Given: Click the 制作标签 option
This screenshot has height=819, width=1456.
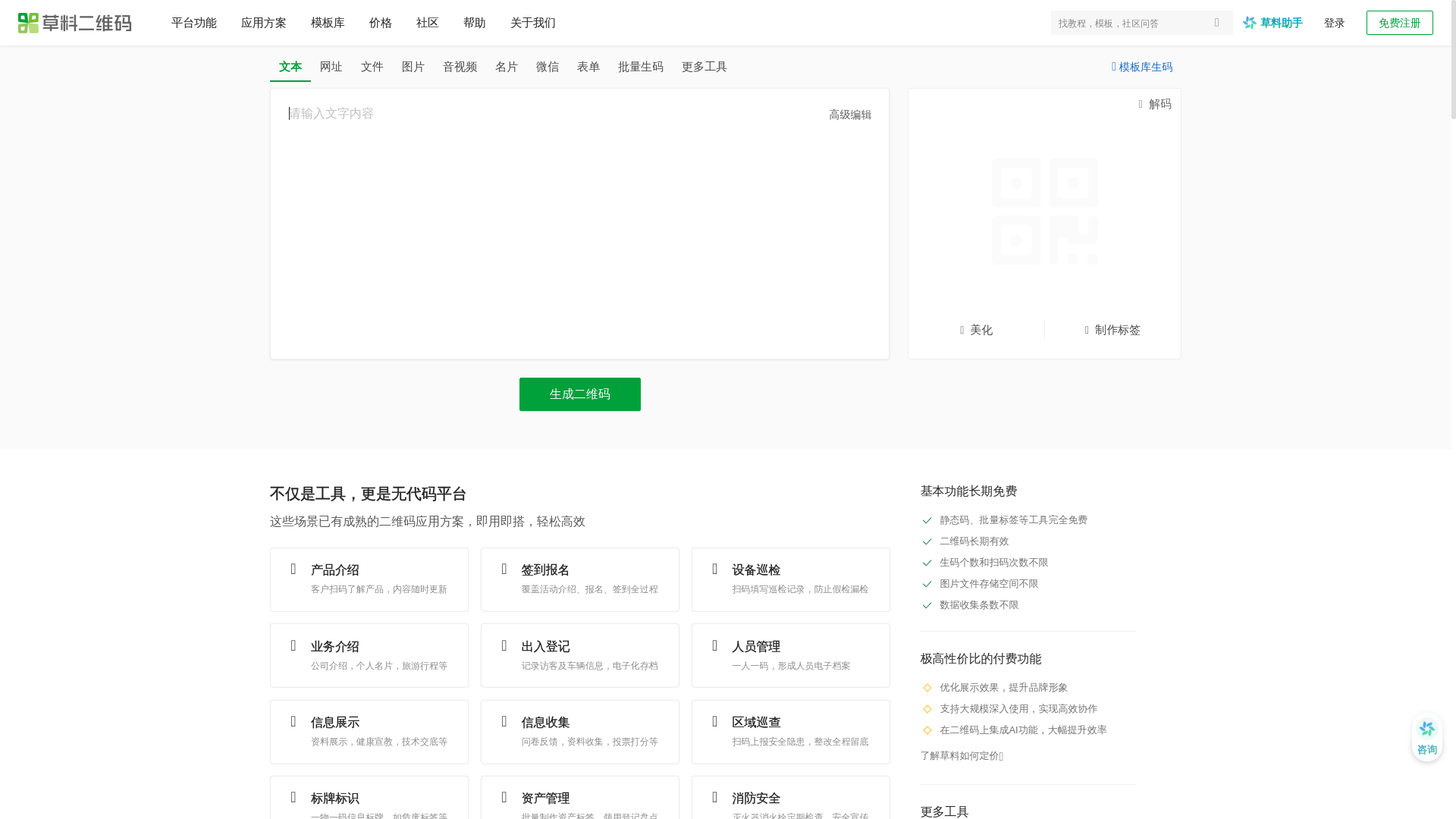Looking at the screenshot, I should (1112, 330).
